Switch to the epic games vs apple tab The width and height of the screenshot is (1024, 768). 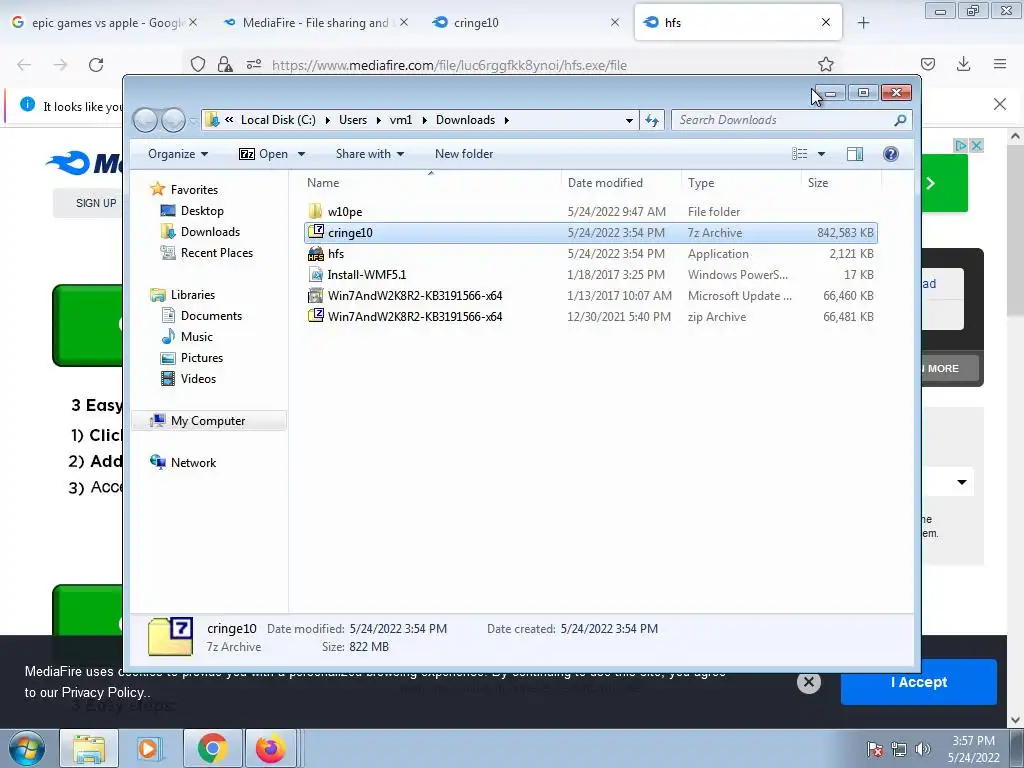105,23
